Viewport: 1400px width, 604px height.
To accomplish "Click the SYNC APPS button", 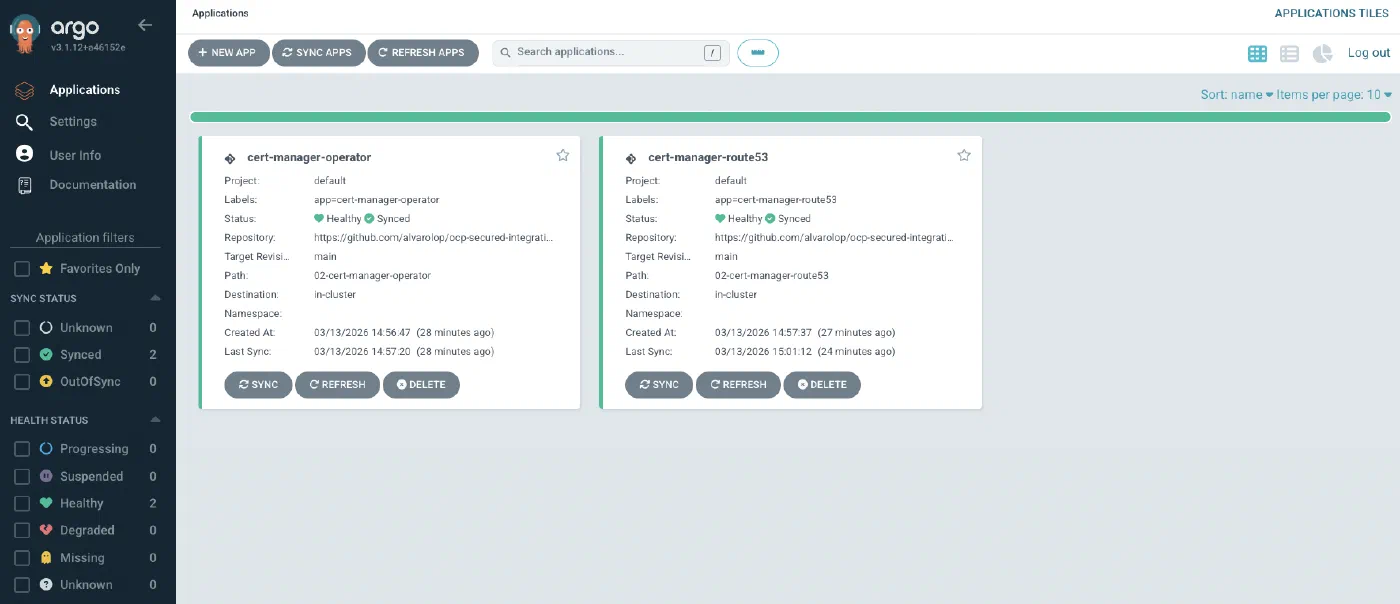I will (318, 53).
